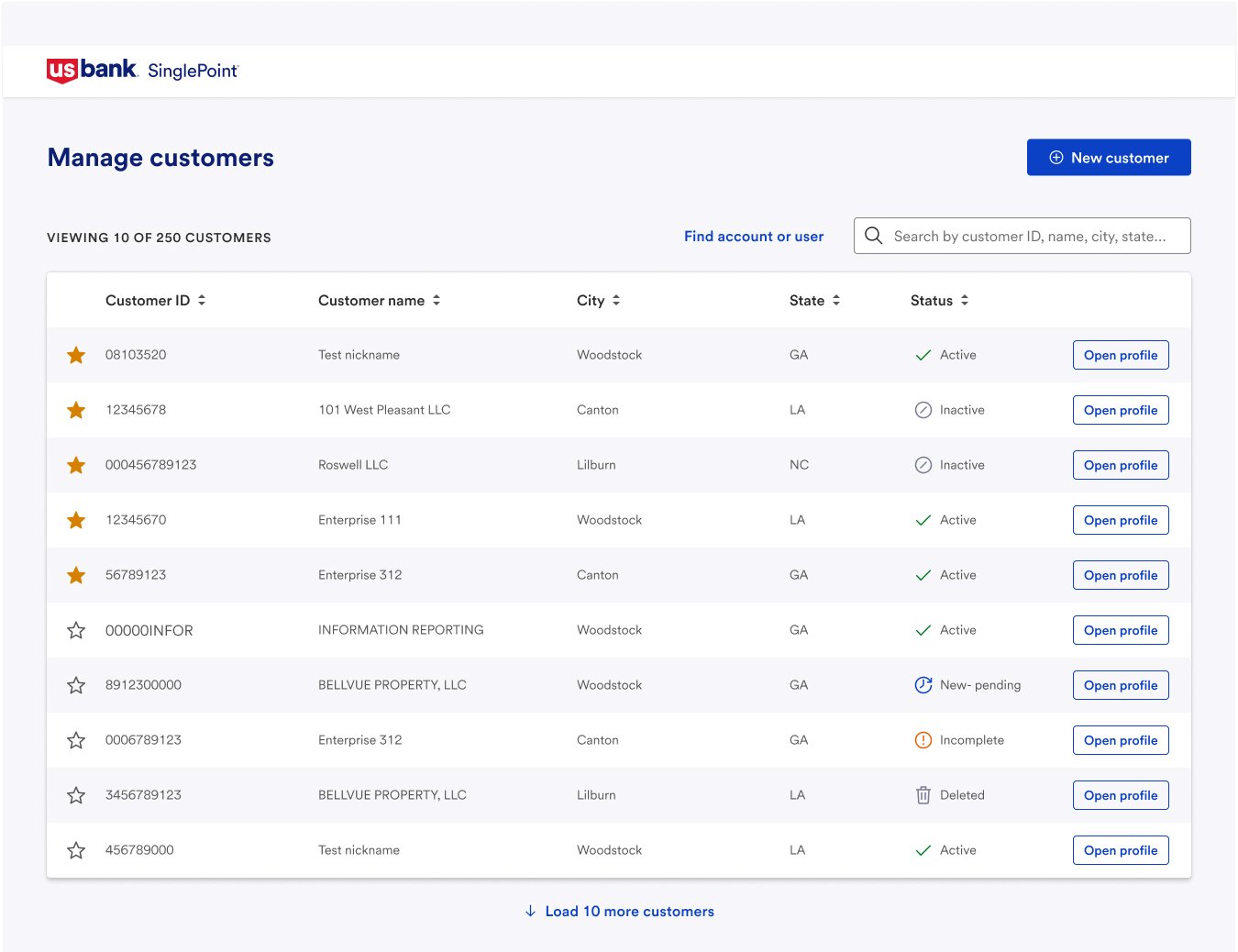The width and height of the screenshot is (1238, 952).
Task: Click Active checkmark icon for Enterprise 111
Action: pyautogui.click(x=923, y=520)
